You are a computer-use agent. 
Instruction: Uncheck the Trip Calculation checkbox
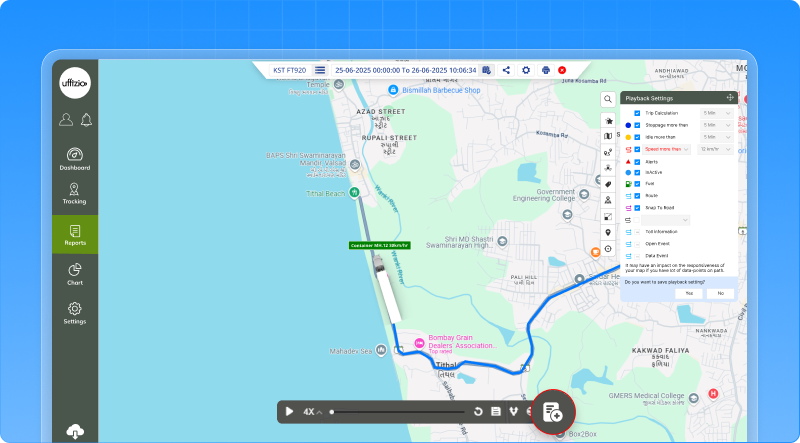pyautogui.click(x=637, y=113)
